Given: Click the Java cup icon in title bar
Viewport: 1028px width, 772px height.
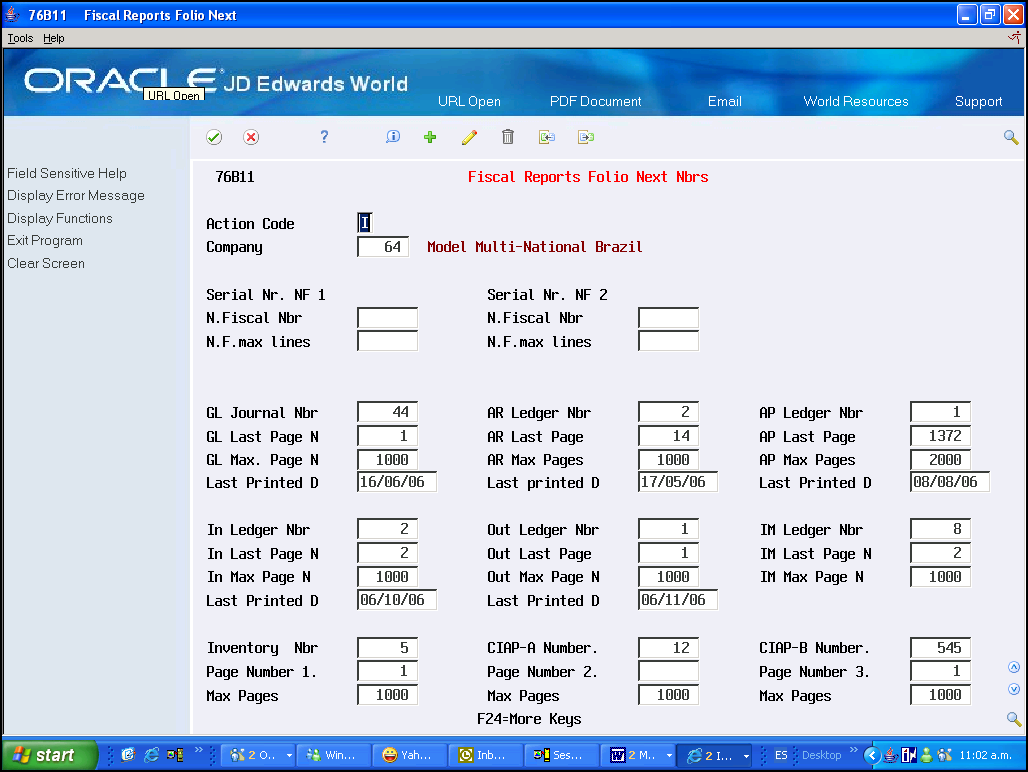Looking at the screenshot, I should point(13,14).
